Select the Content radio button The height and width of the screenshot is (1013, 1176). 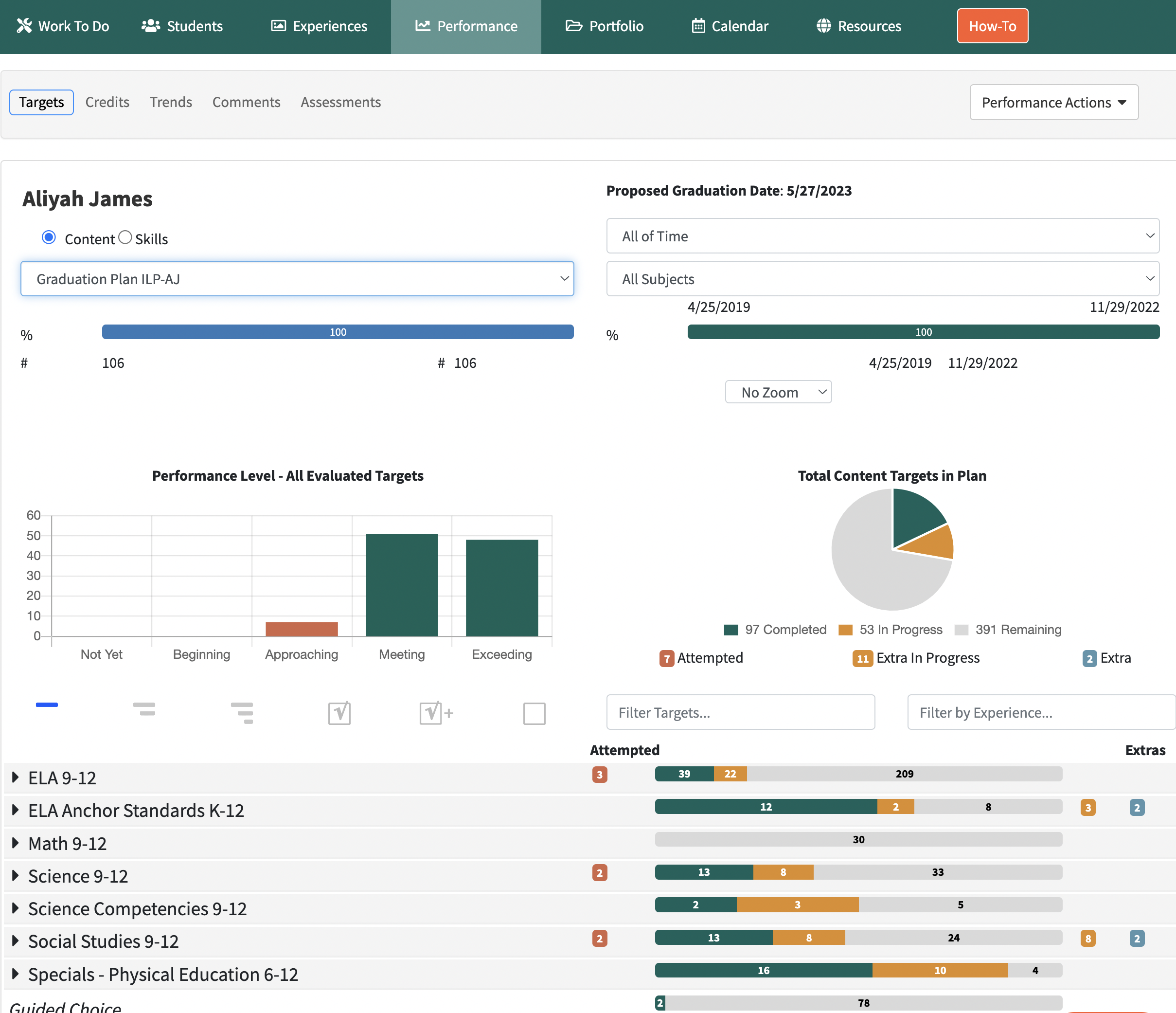[x=49, y=237]
